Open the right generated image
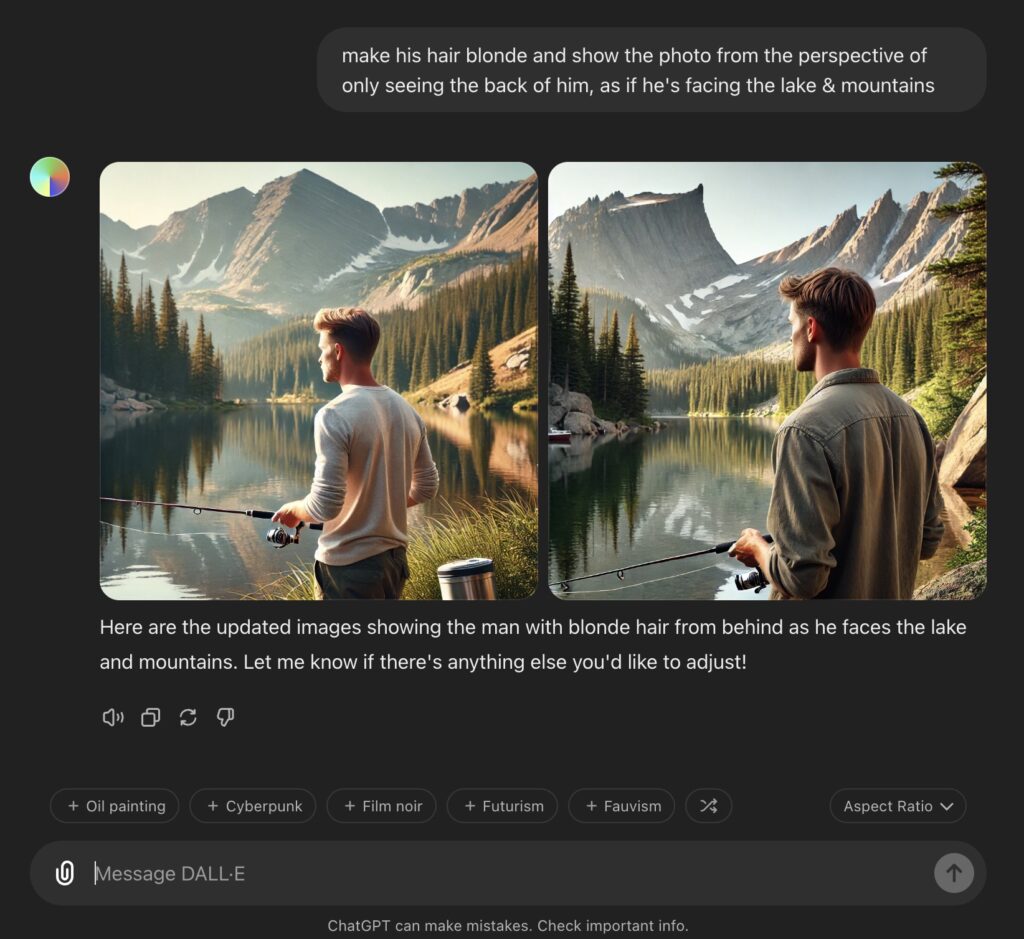This screenshot has height=939, width=1024. [x=766, y=381]
